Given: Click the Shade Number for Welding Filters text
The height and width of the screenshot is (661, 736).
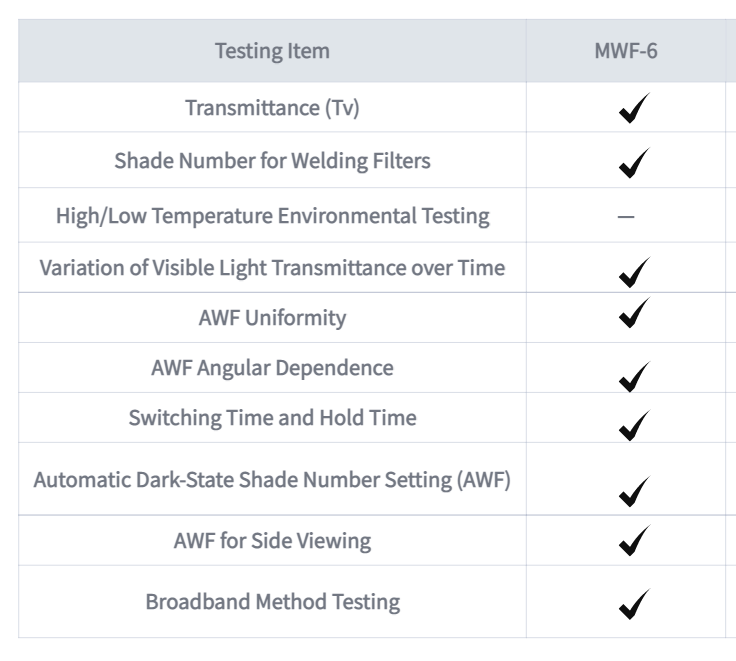Looking at the screenshot, I should point(272,161).
